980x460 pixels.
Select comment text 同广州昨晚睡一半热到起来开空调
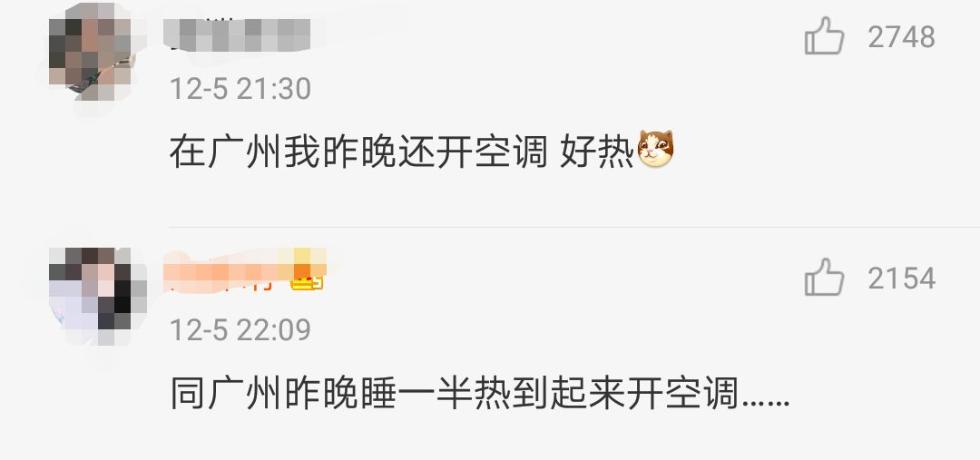coord(455,394)
